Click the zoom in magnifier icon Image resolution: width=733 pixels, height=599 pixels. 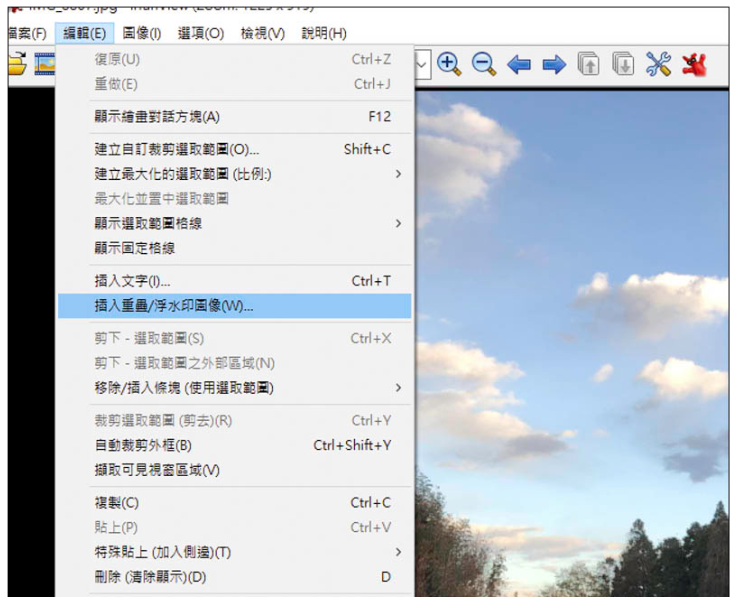(449, 64)
